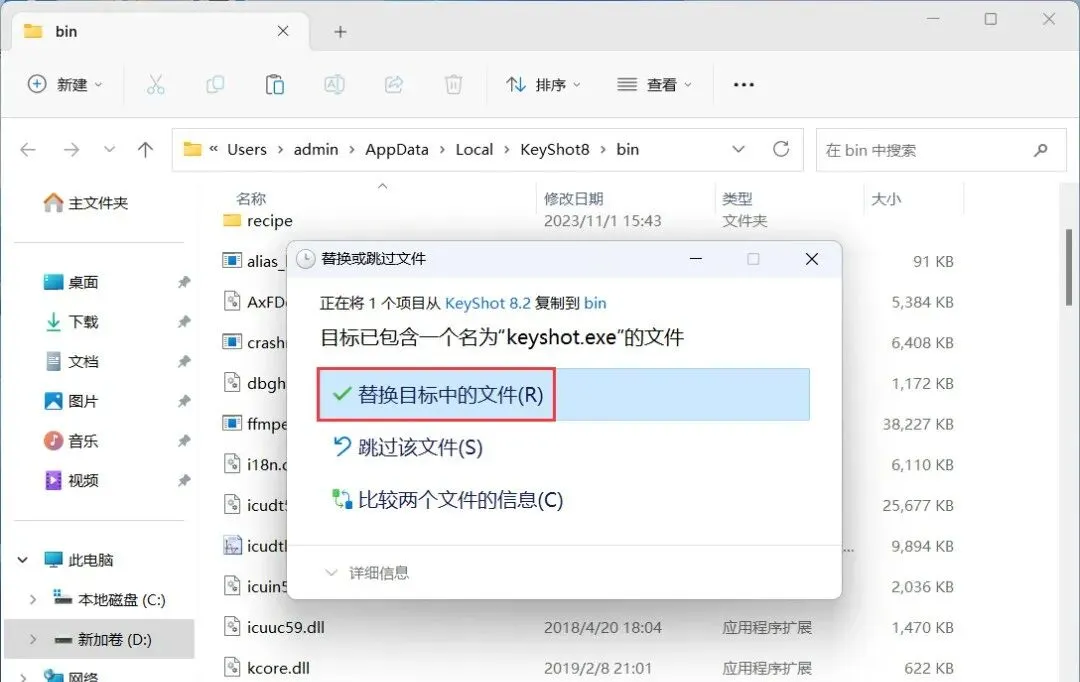Minimize the Replace or Skip dialog

pyautogui.click(x=696, y=259)
